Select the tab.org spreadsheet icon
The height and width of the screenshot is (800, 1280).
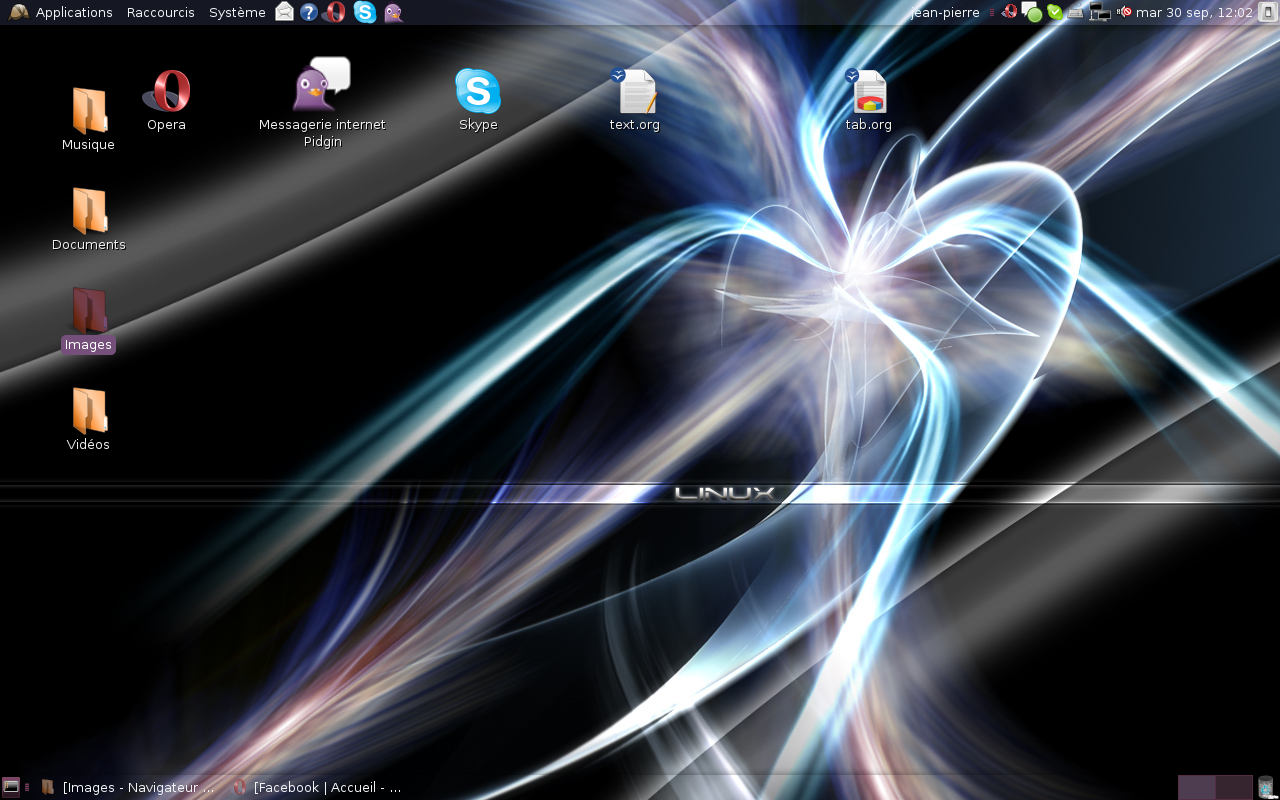(868, 100)
